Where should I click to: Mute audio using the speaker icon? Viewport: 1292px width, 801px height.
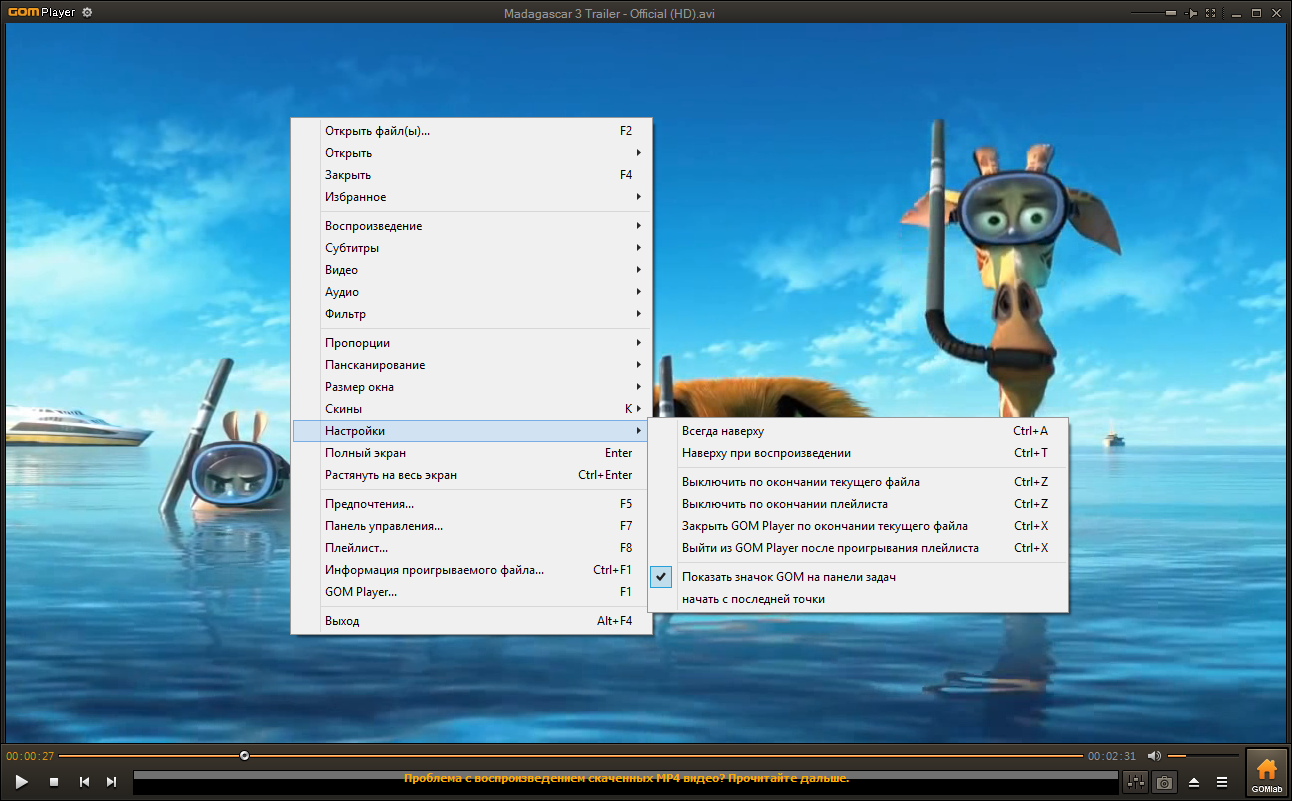(1154, 756)
